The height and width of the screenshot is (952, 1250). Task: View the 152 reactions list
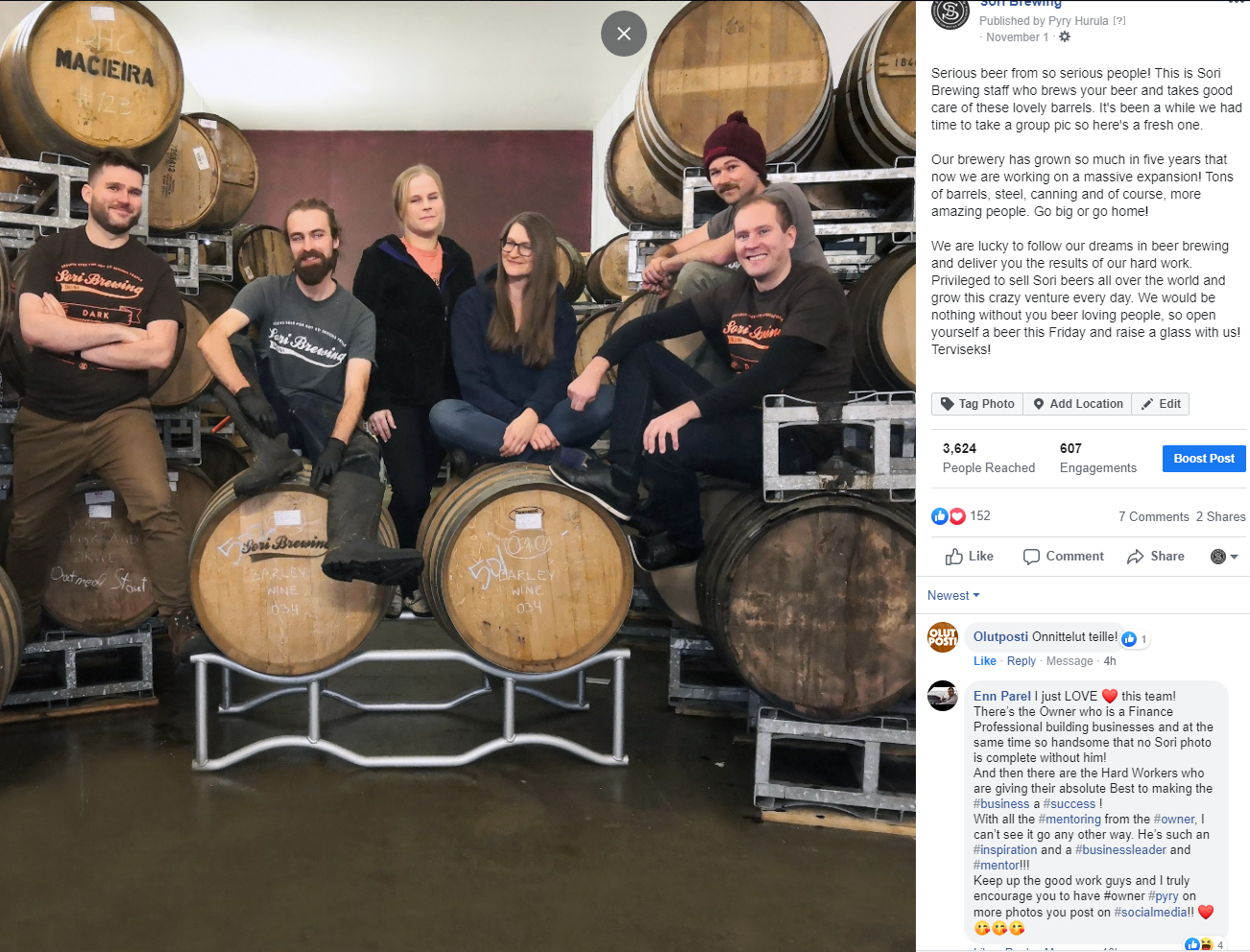(x=961, y=516)
